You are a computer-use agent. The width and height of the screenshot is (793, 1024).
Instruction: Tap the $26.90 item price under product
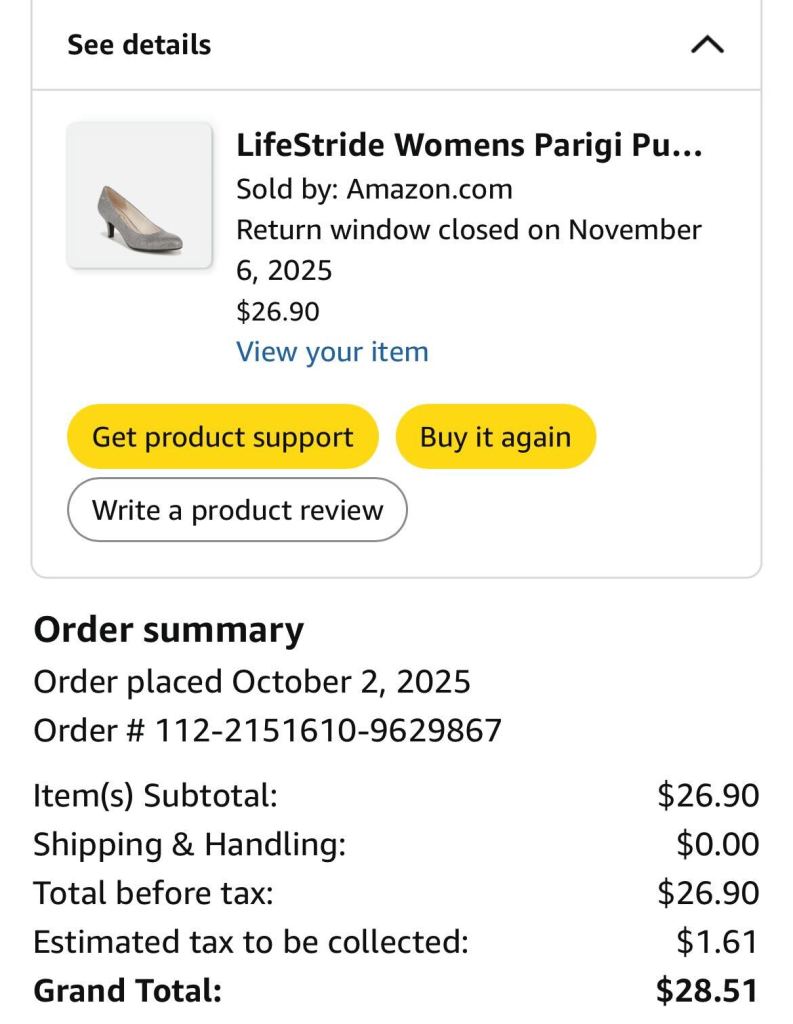(277, 311)
